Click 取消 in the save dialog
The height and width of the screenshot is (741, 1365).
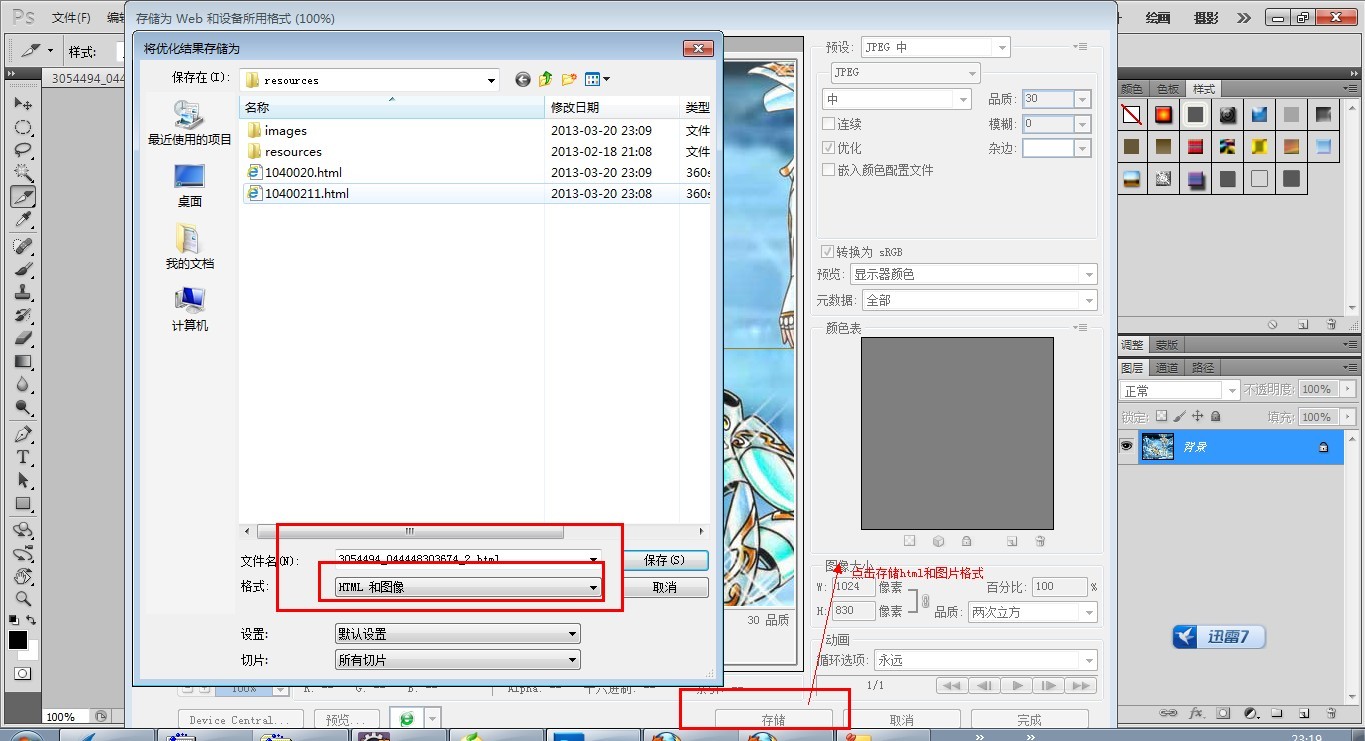tap(665, 587)
